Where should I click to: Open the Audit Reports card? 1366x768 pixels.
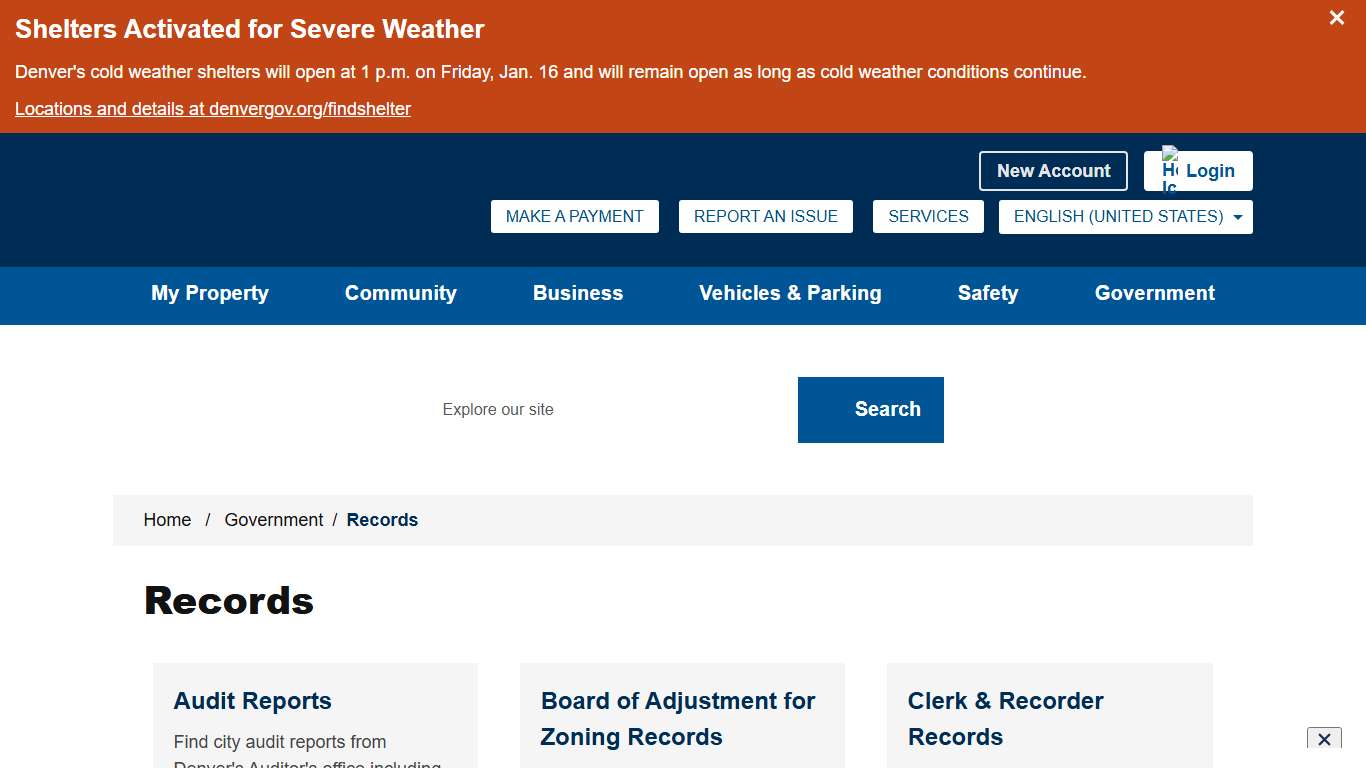click(x=253, y=701)
